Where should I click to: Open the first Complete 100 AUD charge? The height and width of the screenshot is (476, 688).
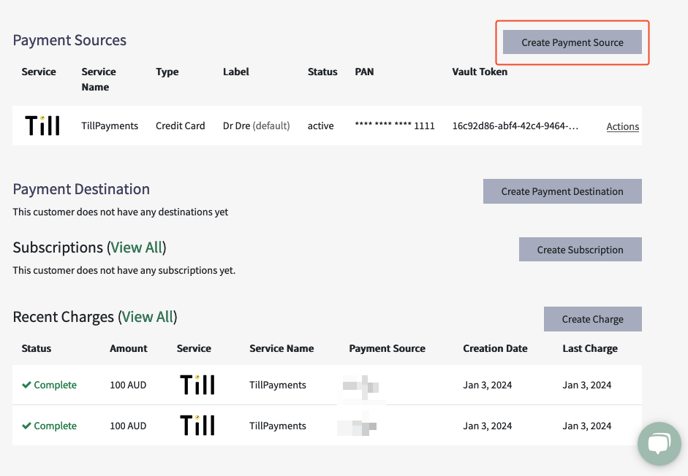coord(327,385)
